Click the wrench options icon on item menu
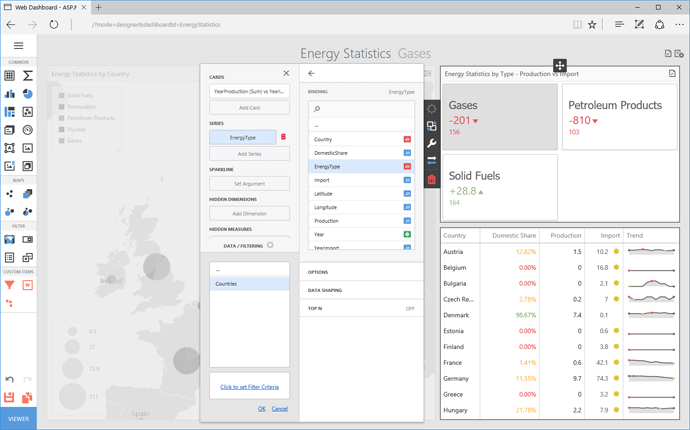 coord(432,143)
